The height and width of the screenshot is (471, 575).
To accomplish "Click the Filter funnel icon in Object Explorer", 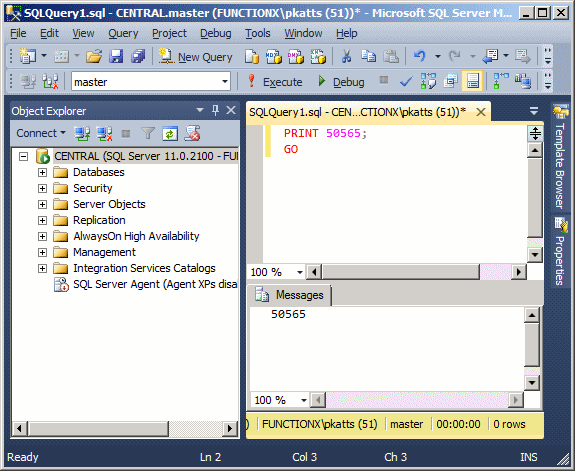I will pos(148,134).
